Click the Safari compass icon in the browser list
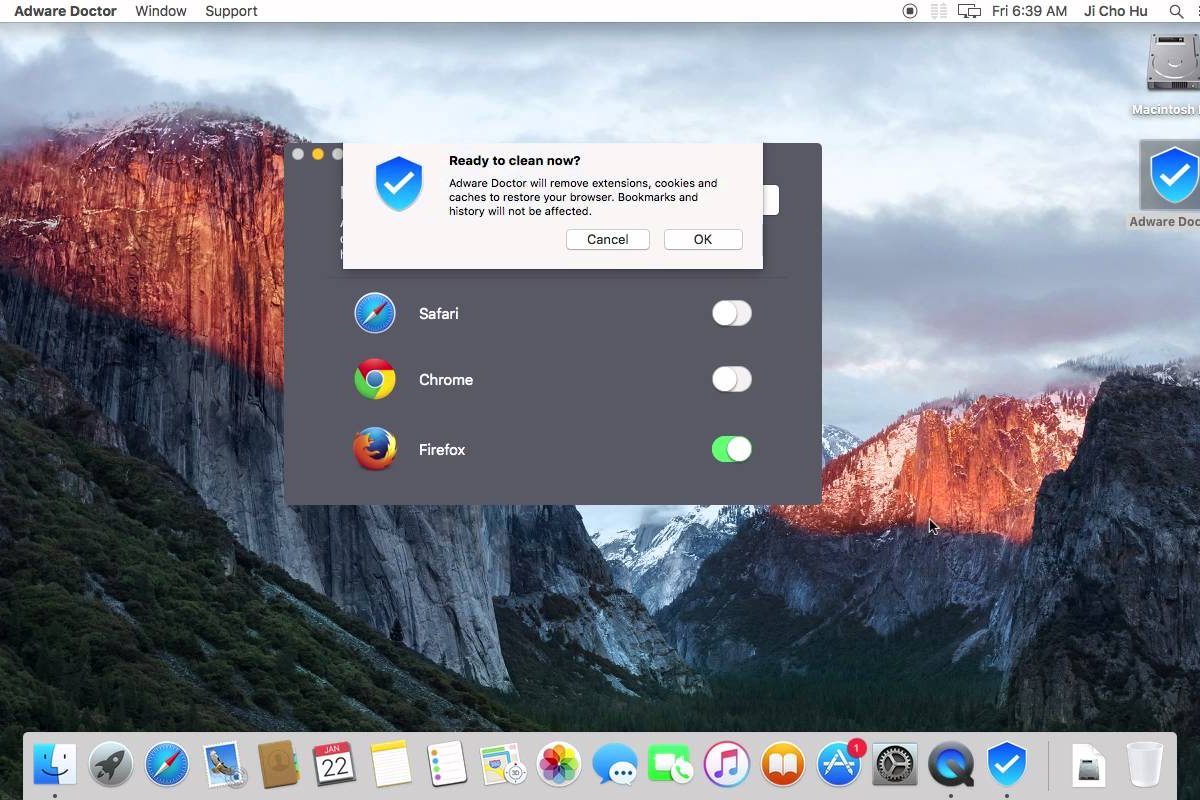Screen dimensions: 1200x800 point(375,313)
